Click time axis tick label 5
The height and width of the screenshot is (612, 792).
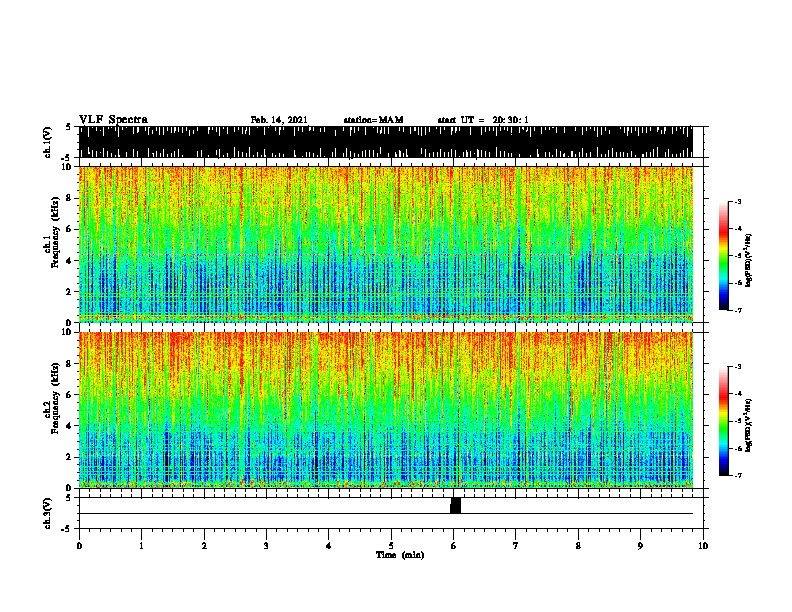(x=391, y=546)
